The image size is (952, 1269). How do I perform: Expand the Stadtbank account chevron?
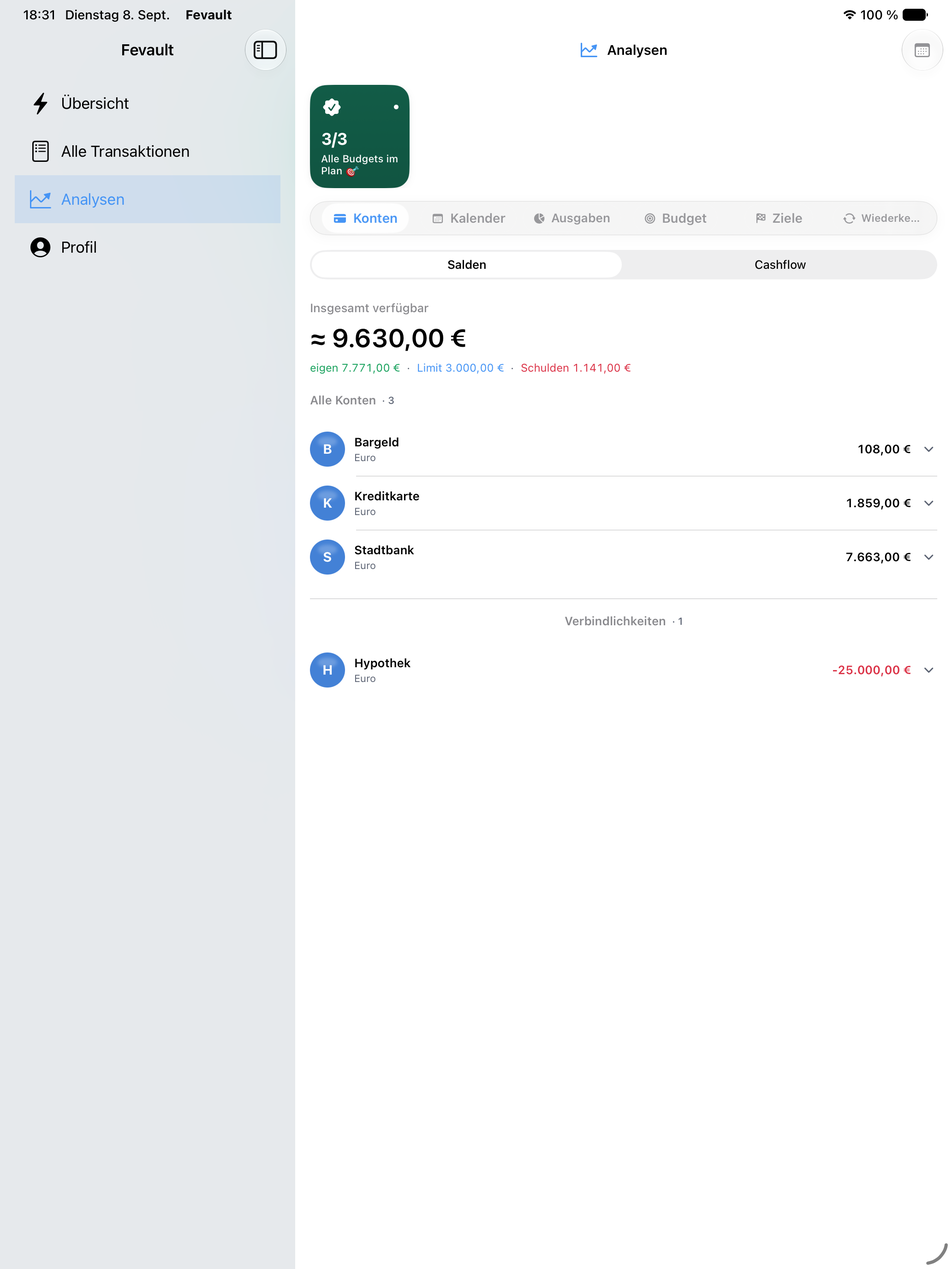(928, 557)
